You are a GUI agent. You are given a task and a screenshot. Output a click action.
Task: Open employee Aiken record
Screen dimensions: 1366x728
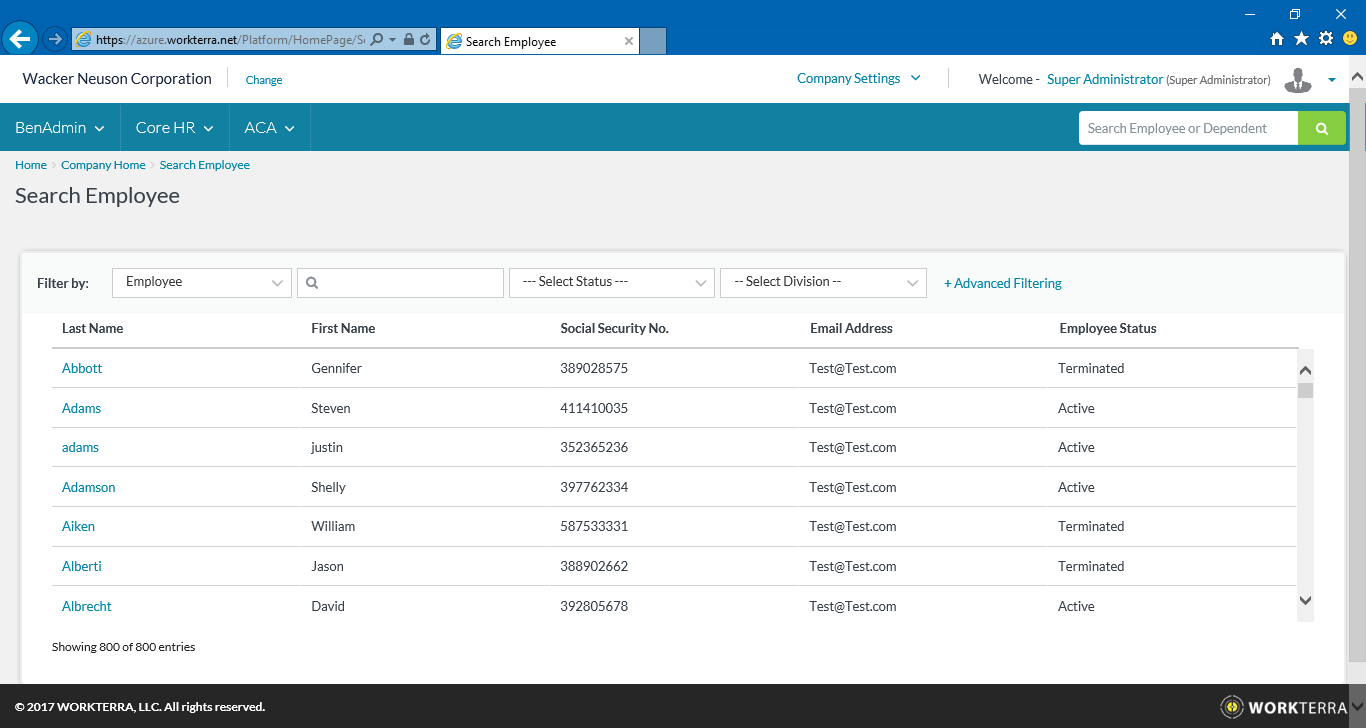[x=78, y=526]
